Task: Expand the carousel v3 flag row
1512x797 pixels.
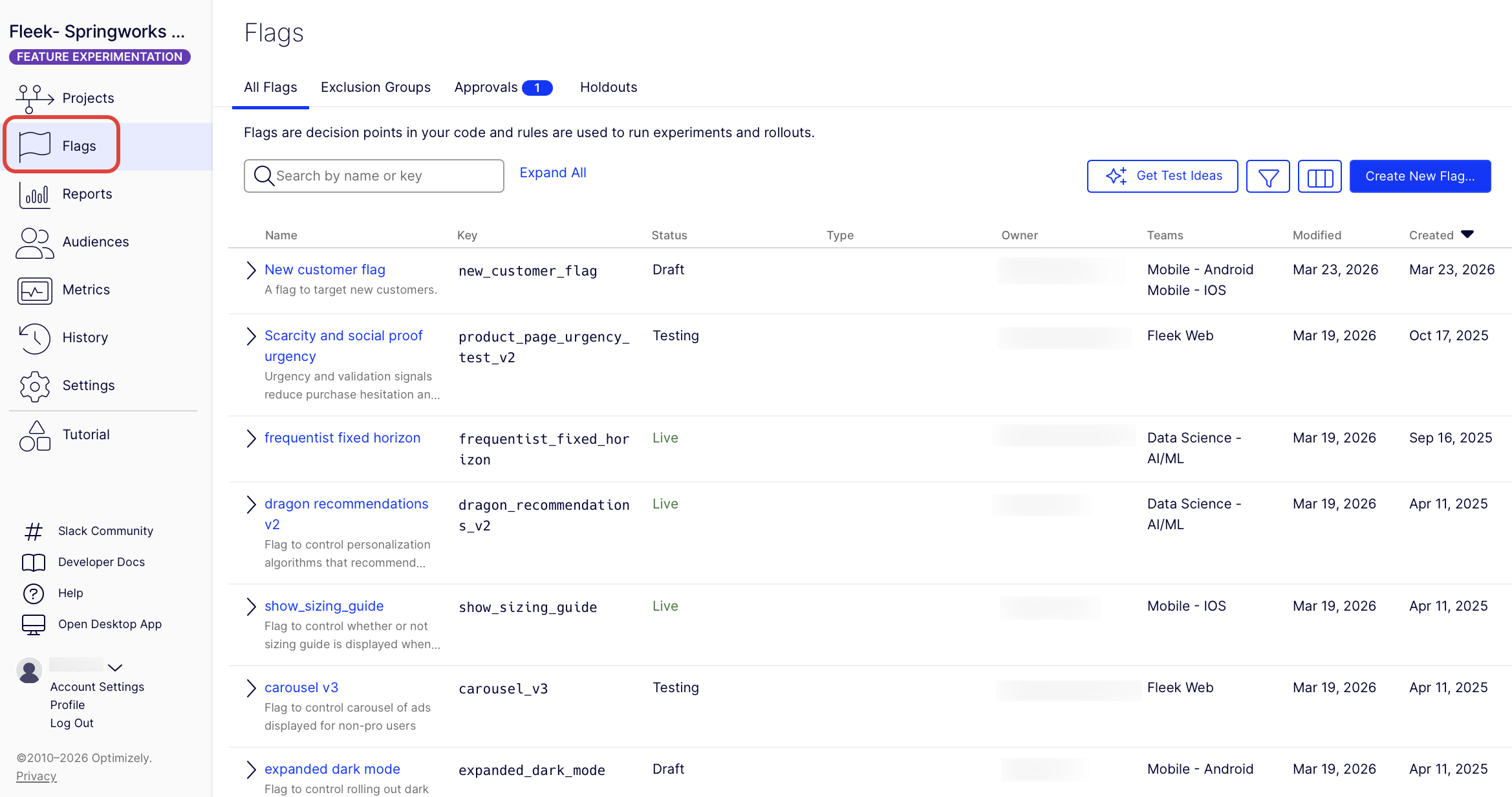Action: click(x=251, y=688)
